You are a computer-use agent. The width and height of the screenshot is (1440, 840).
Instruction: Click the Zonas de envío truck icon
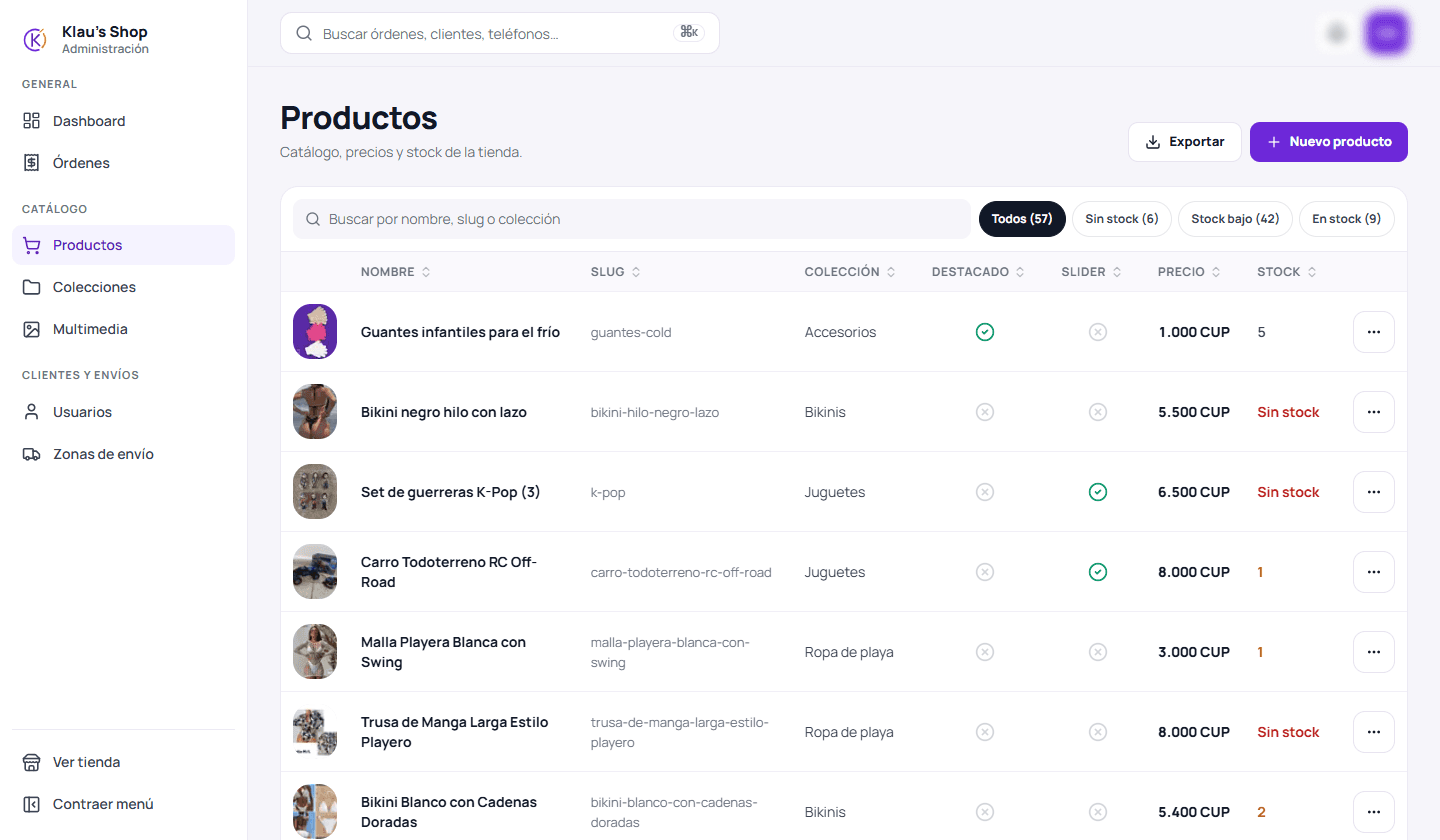pos(32,454)
